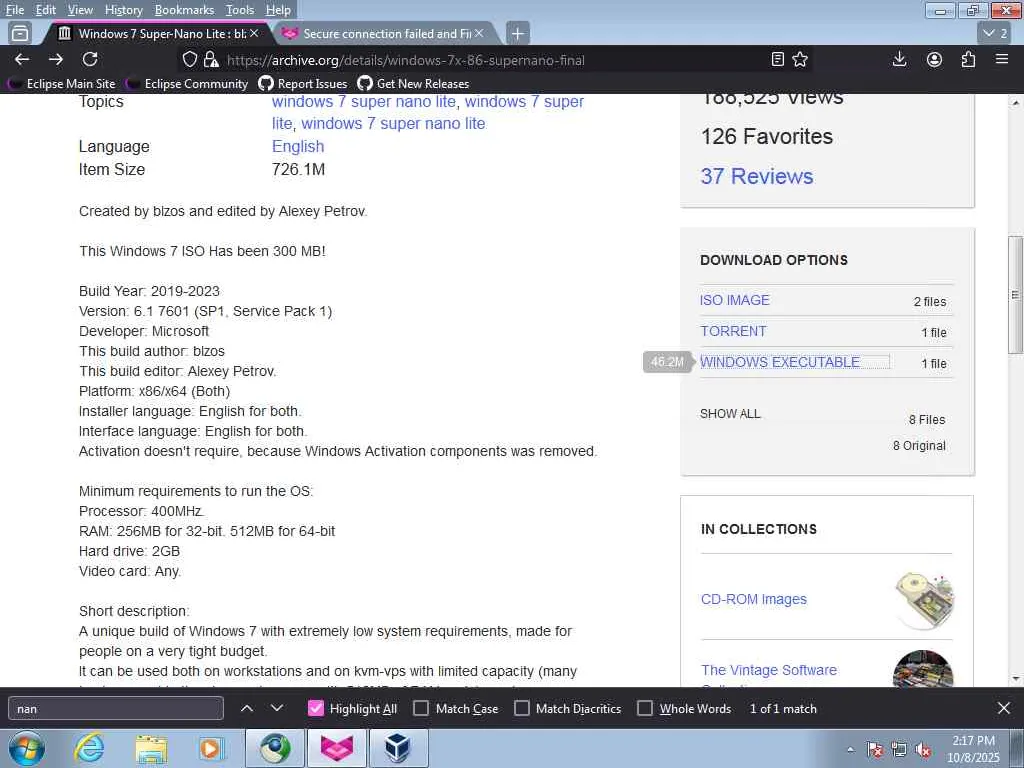1024x768 pixels.
Task: Open the History menu
Action: [x=123, y=10]
